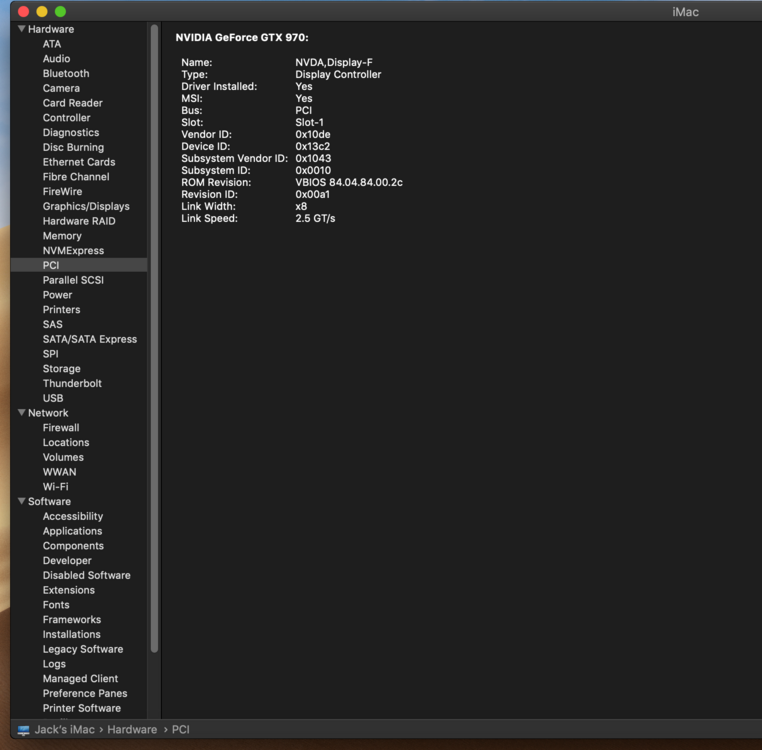The image size is (762, 750).
Task: Open Printer Software under Software
Action: tap(82, 708)
